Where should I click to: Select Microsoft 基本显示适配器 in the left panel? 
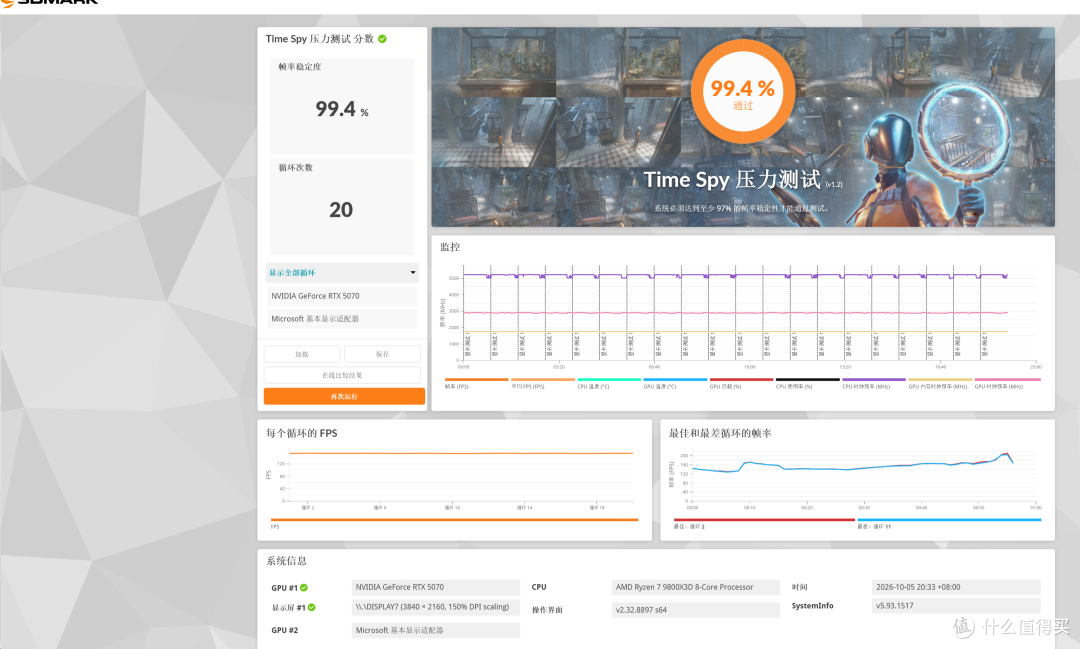(342, 319)
